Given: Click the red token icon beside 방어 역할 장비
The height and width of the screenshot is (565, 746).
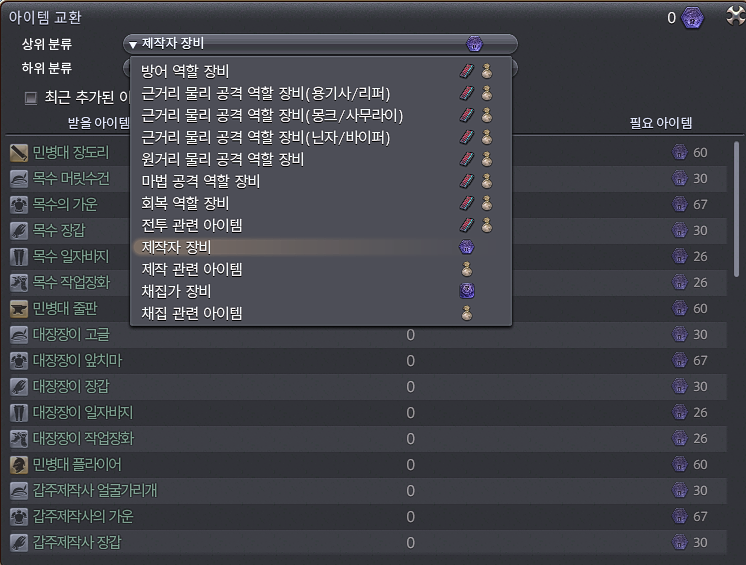Looking at the screenshot, I should tap(467, 71).
